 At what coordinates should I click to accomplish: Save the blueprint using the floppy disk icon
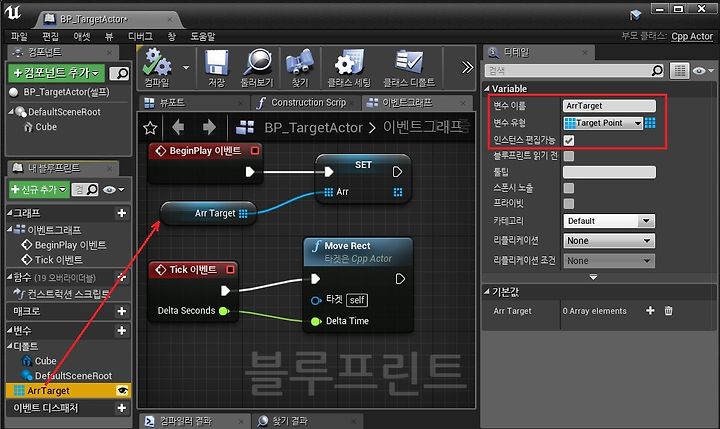tap(217, 68)
